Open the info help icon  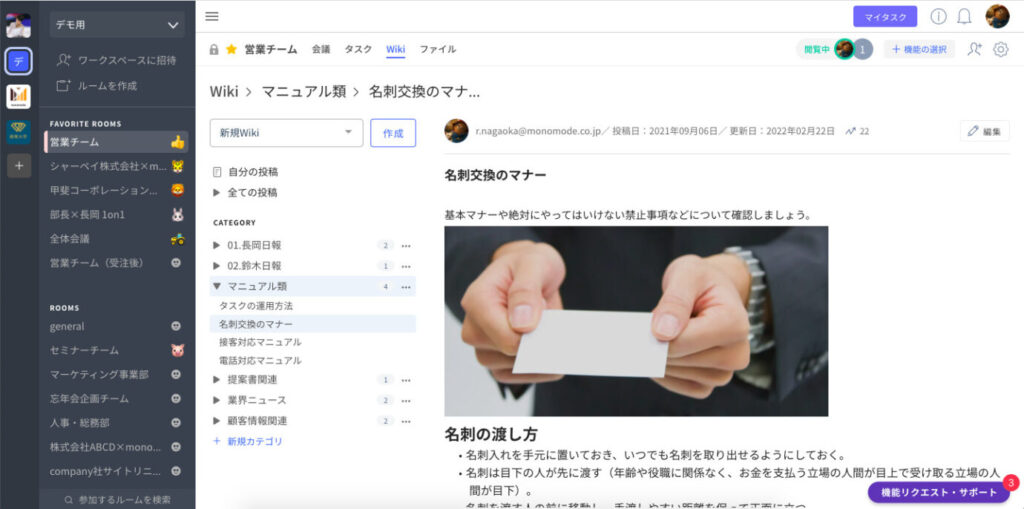point(938,16)
